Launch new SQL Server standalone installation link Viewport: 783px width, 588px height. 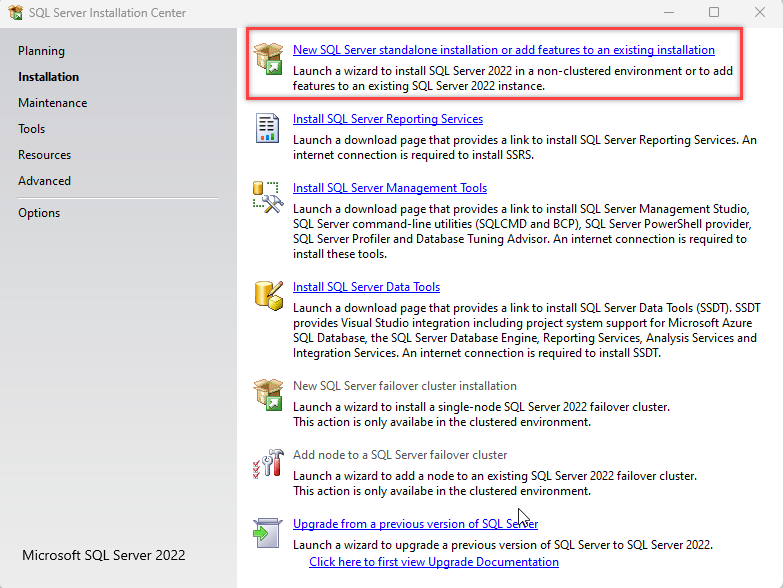click(504, 50)
